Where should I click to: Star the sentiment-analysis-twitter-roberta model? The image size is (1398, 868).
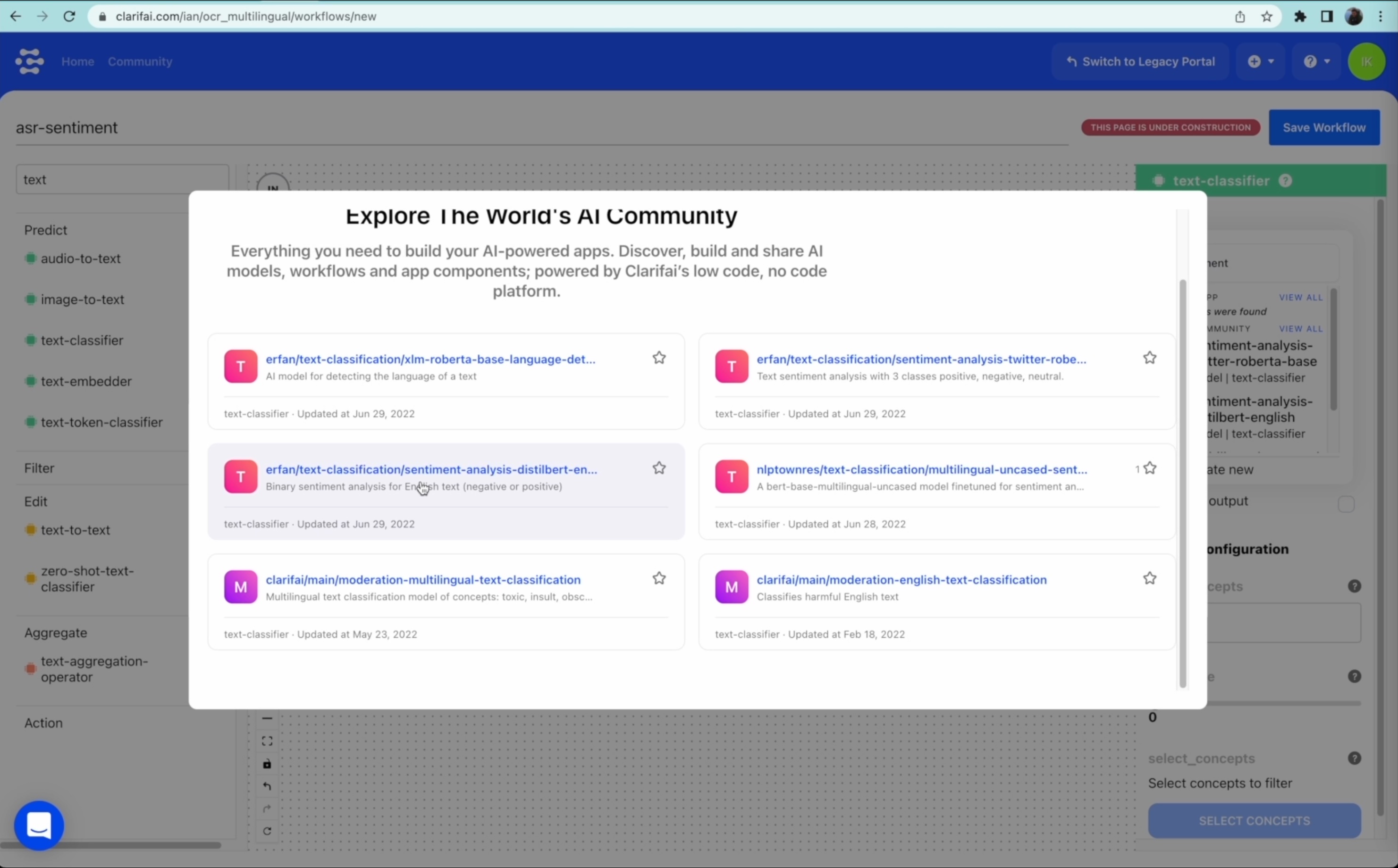[1149, 358]
